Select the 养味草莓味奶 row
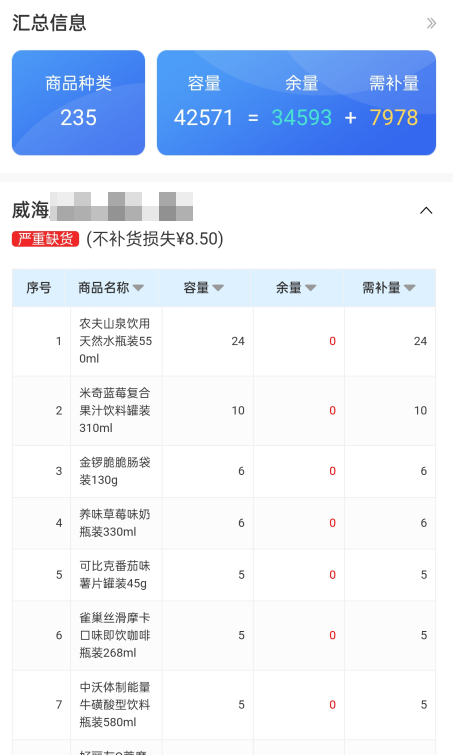The width and height of the screenshot is (457, 755). click(224, 523)
